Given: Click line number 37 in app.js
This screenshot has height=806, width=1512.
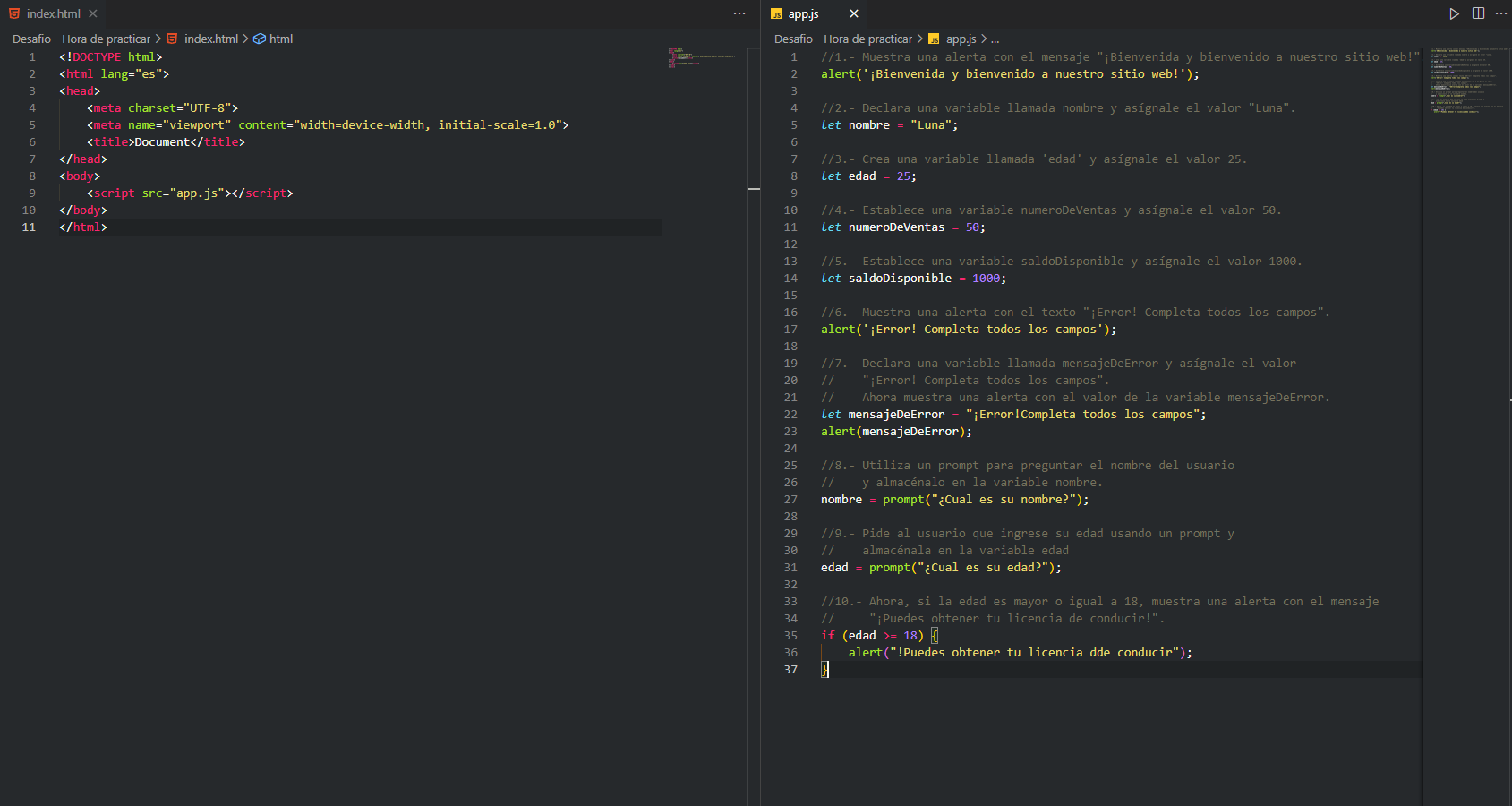Looking at the screenshot, I should tap(790, 669).
